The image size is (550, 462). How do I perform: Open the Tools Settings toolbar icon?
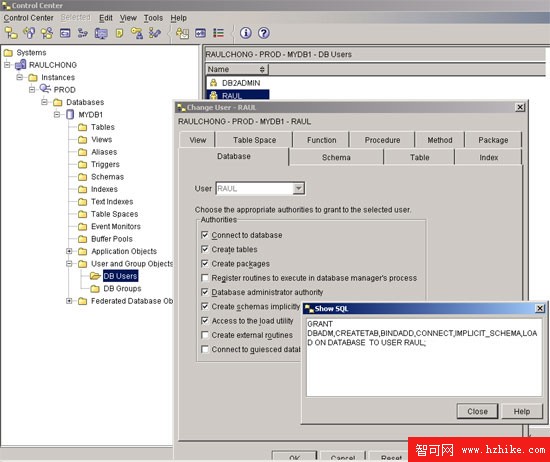200,33
